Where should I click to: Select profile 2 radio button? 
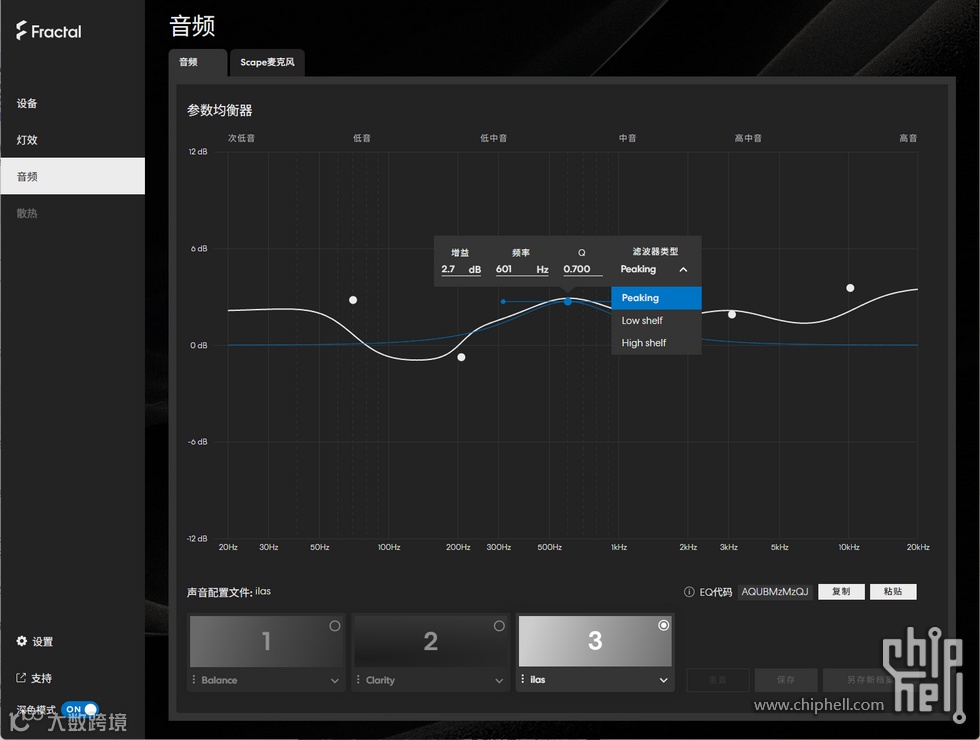tap(499, 626)
